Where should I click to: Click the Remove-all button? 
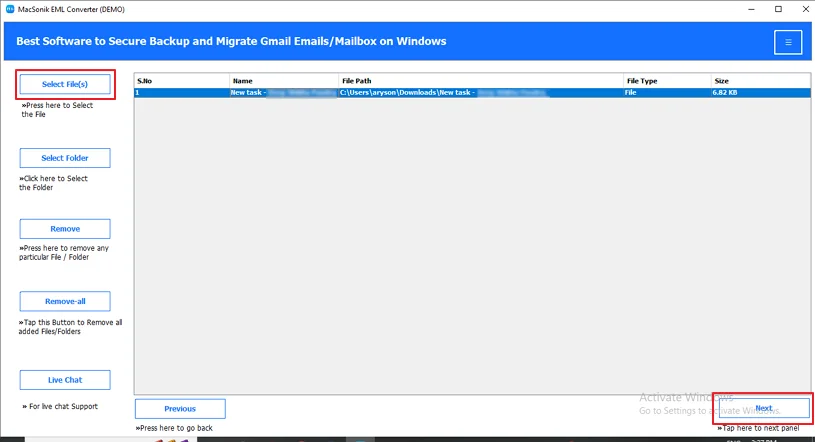click(x=65, y=301)
